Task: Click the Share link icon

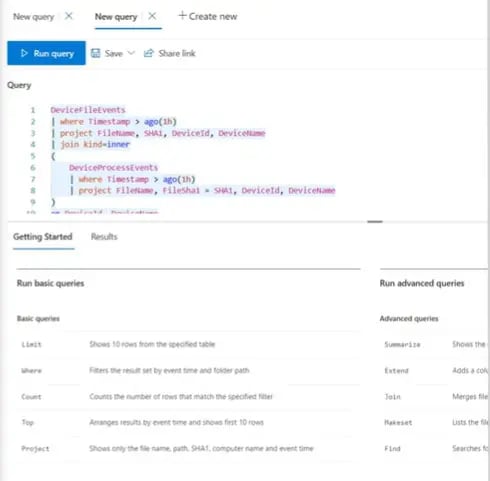Action: [x=149, y=53]
